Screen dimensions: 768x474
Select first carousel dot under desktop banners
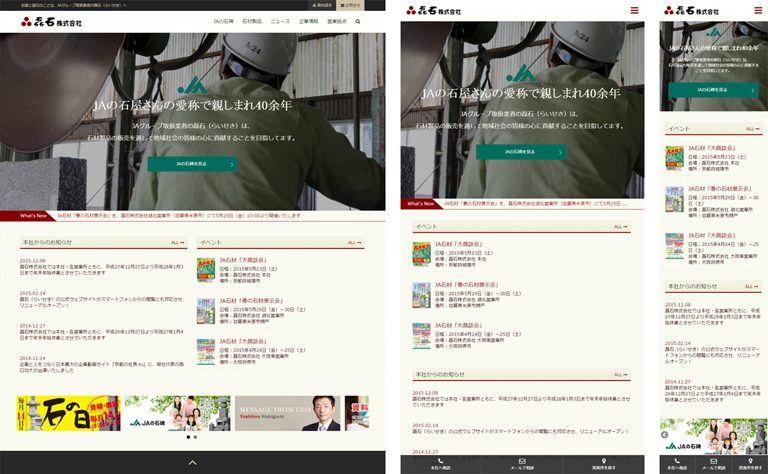click(188, 437)
